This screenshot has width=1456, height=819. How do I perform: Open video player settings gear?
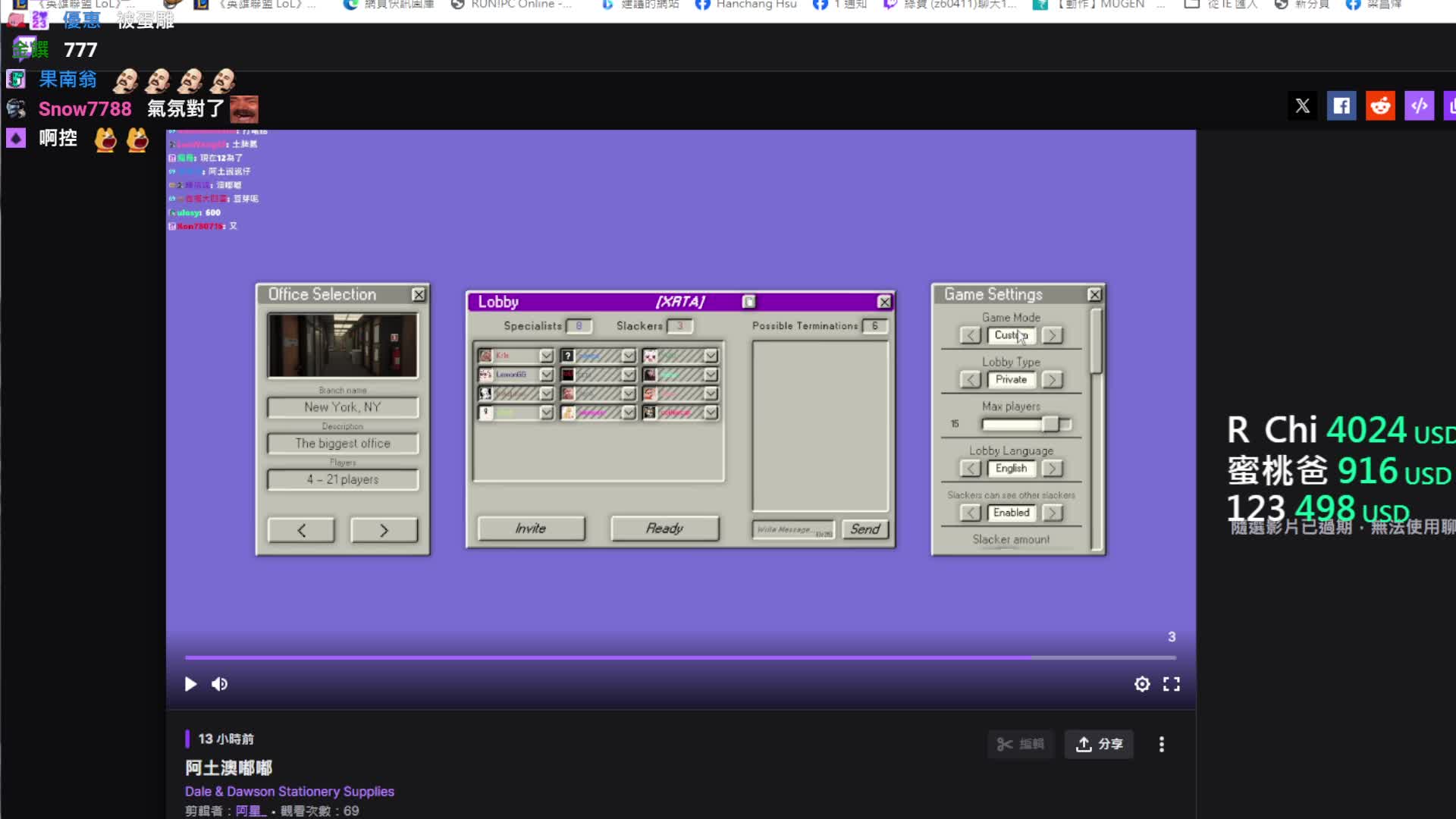click(1142, 684)
